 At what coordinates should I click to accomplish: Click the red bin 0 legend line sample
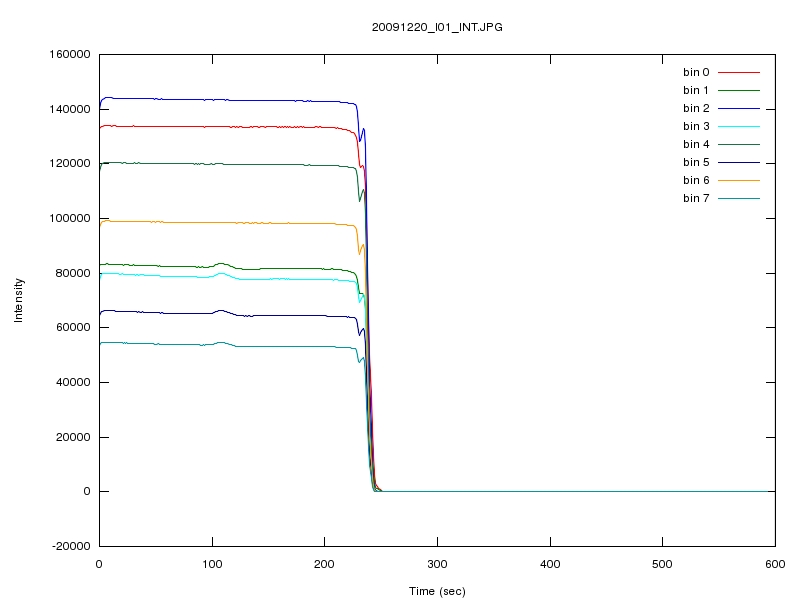tap(739, 72)
